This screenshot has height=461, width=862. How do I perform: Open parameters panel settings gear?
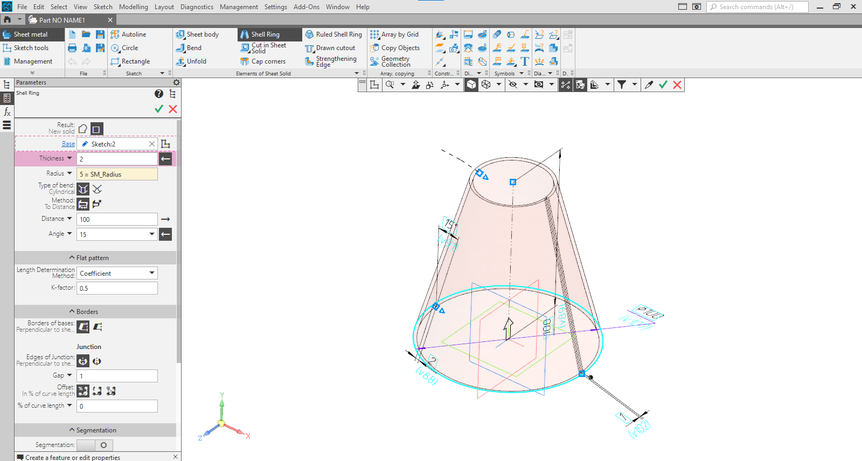[x=176, y=82]
